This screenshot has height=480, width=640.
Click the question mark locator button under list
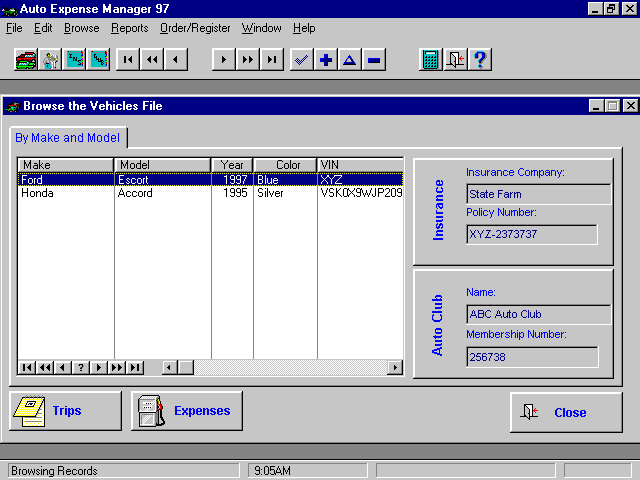click(x=81, y=367)
